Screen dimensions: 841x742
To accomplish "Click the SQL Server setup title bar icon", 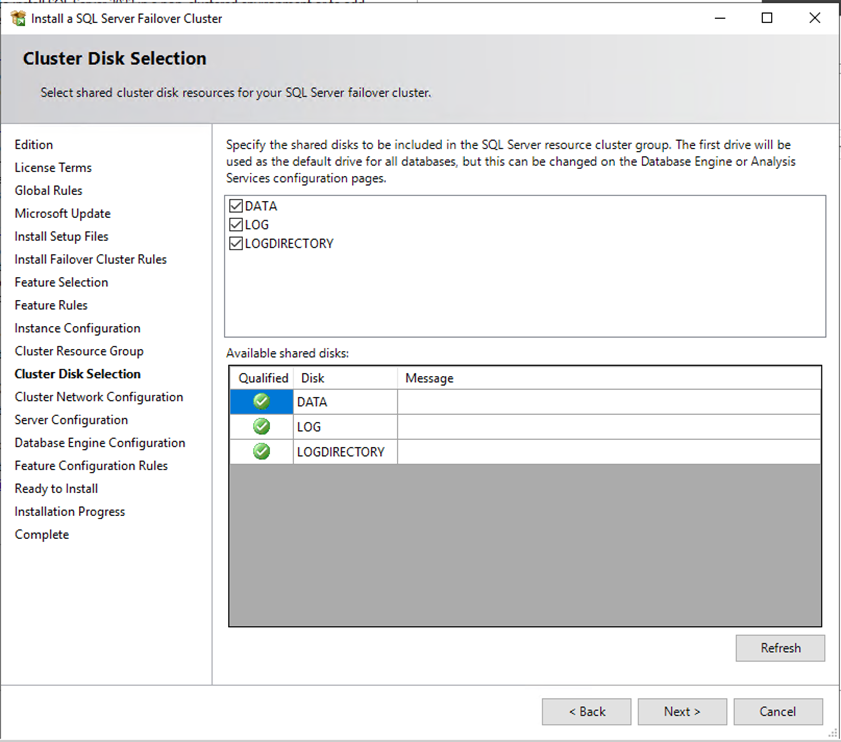I will [18, 18].
